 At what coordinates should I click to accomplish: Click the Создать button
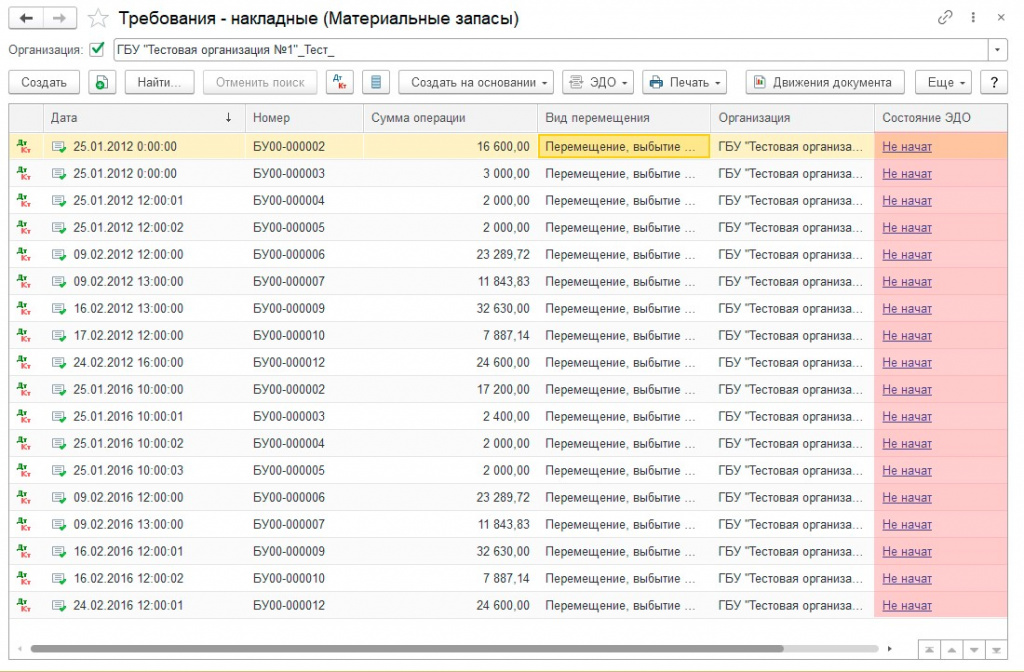[44, 82]
